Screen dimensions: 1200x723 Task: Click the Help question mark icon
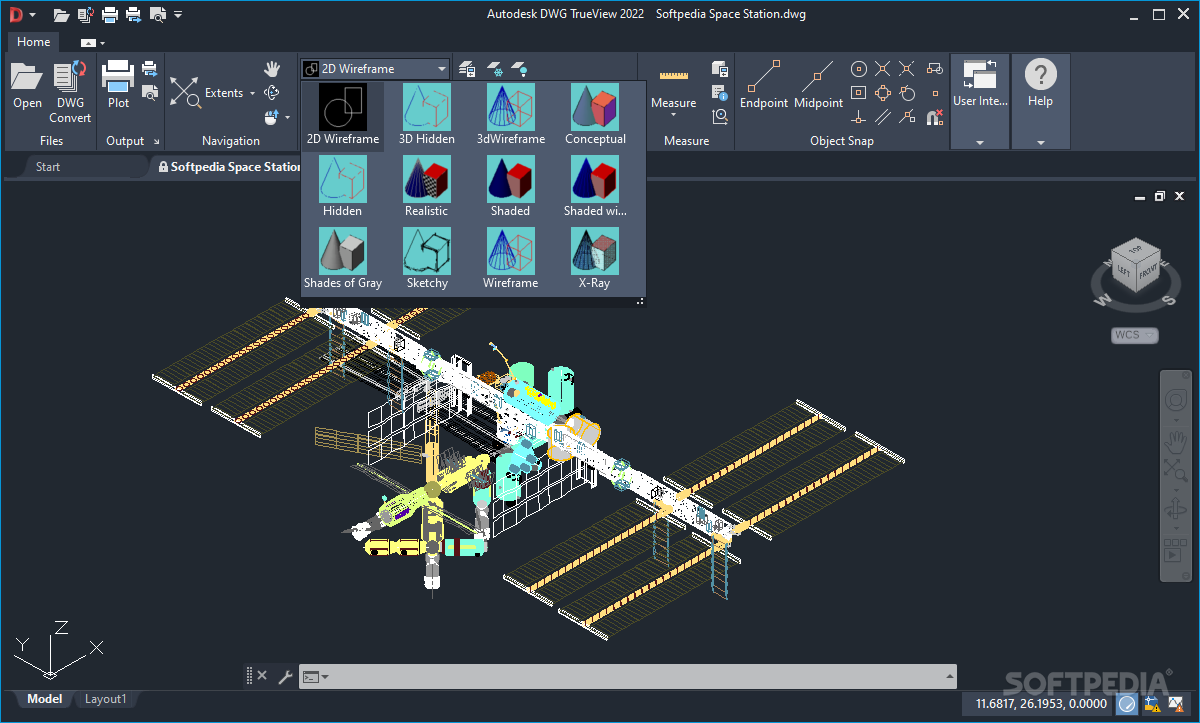1041,75
